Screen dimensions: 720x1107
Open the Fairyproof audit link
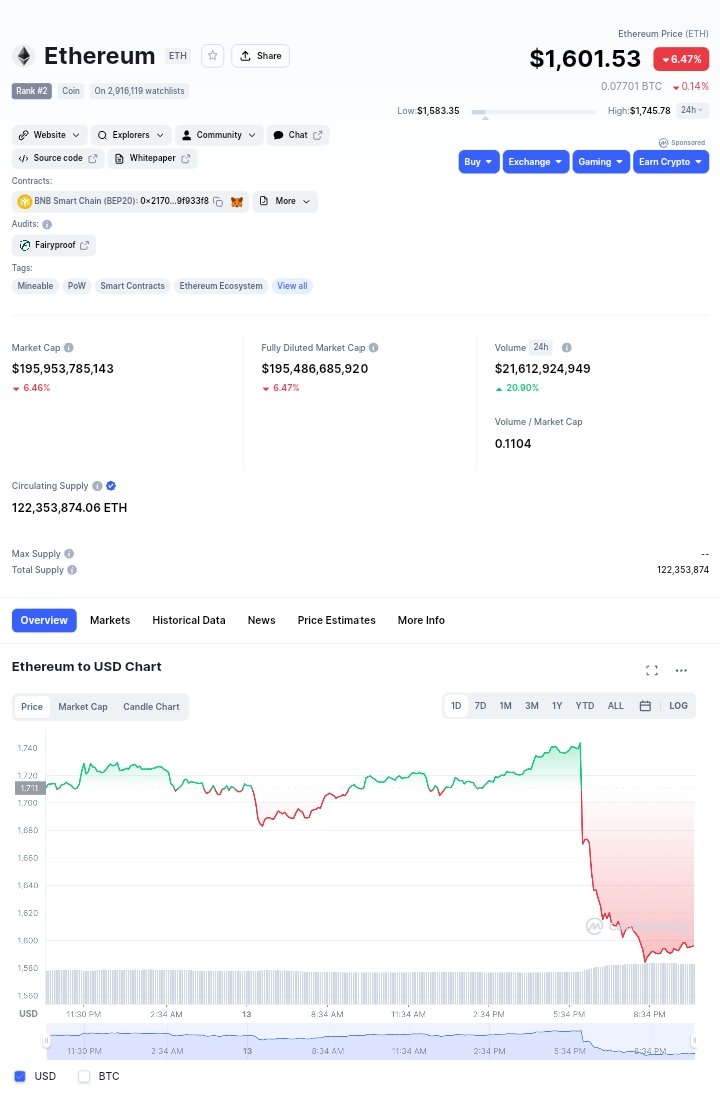tap(54, 245)
